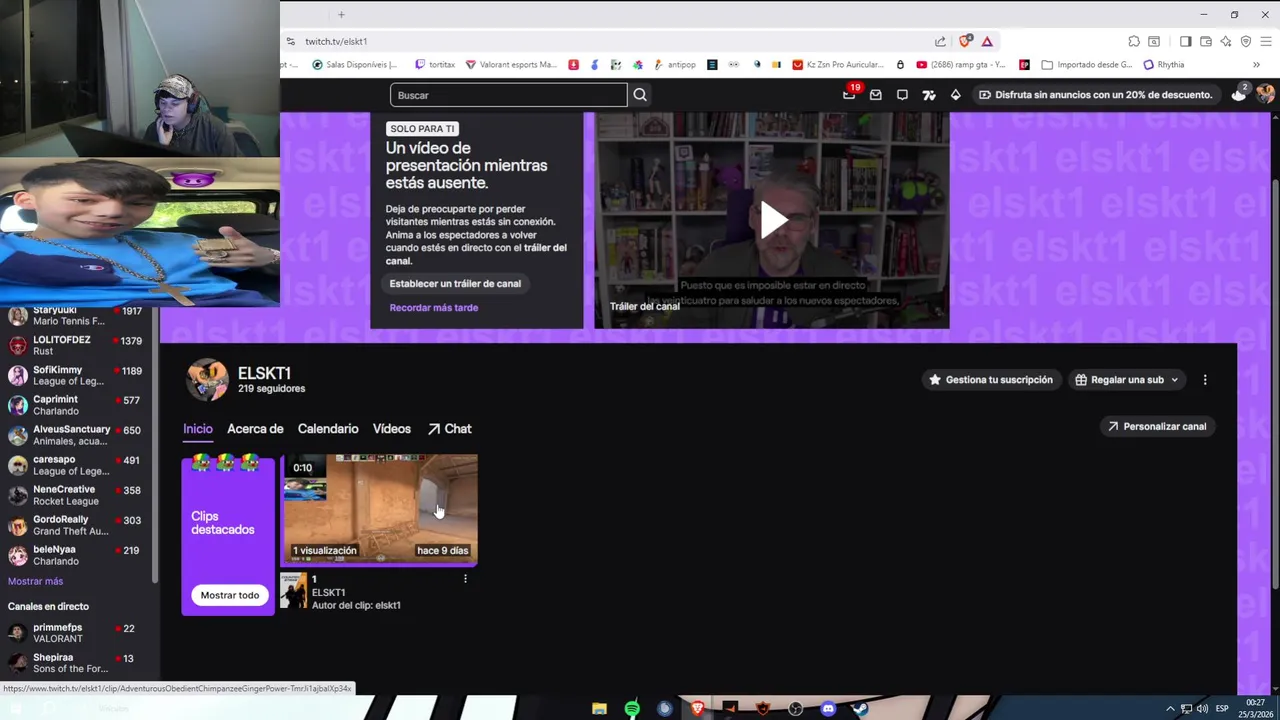Open Caprimint channel in sidebar
1280x720 pixels.
point(76,405)
